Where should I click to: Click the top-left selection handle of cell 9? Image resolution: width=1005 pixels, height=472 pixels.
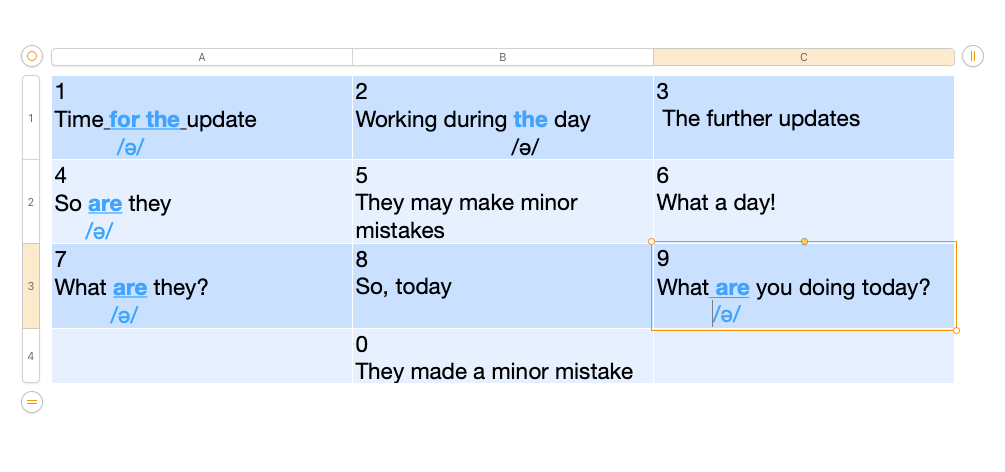coord(652,241)
